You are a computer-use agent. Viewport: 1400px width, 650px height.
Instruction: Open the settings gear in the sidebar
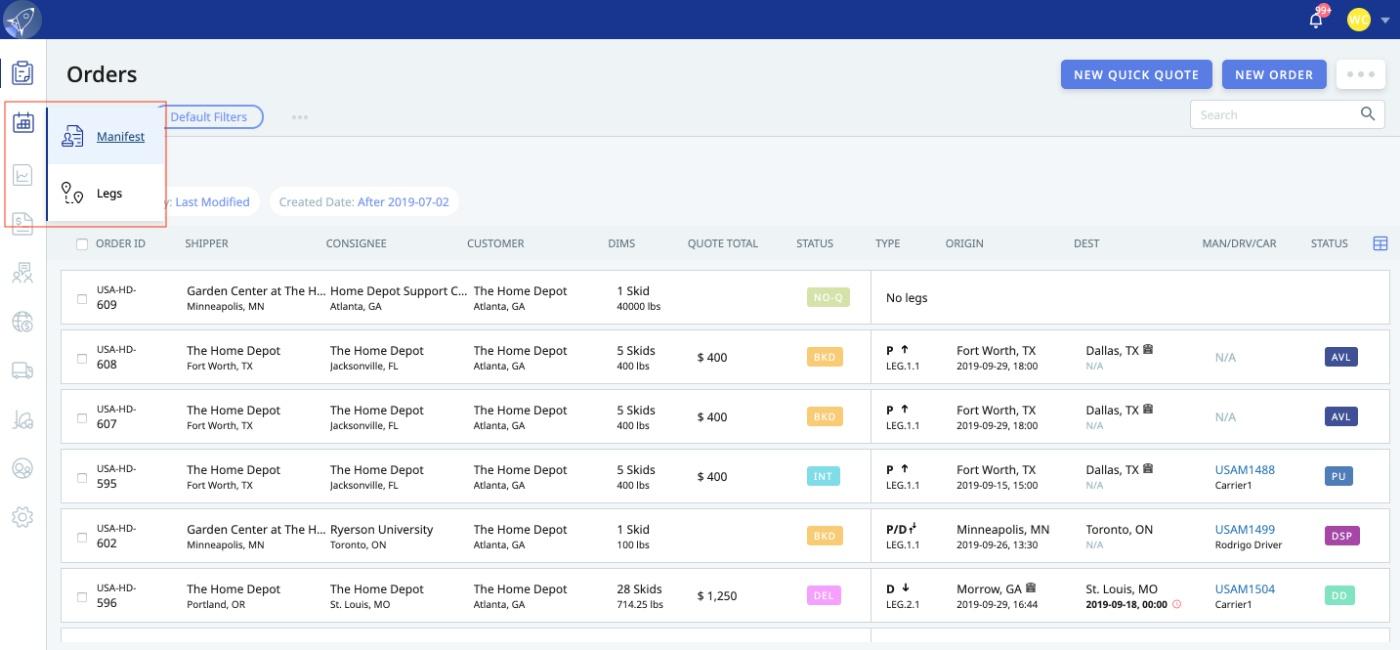(x=23, y=517)
